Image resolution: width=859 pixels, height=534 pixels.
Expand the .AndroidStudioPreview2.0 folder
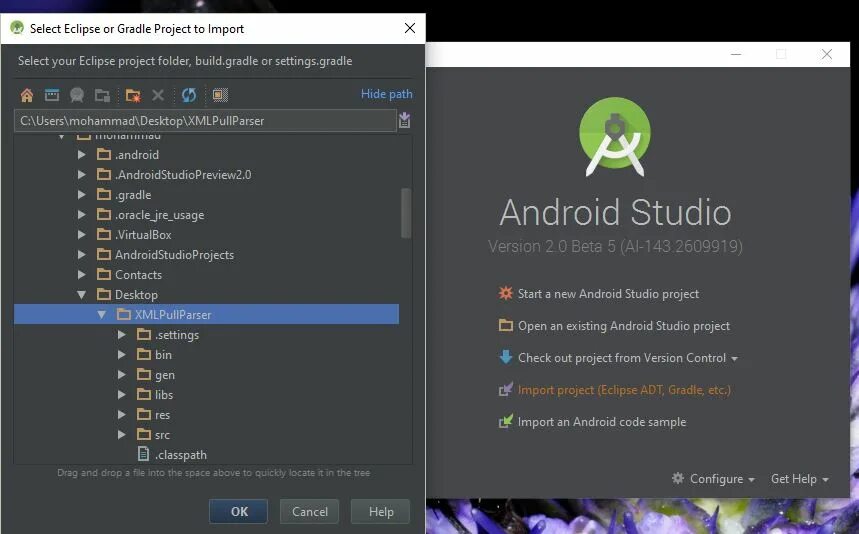tap(82, 175)
